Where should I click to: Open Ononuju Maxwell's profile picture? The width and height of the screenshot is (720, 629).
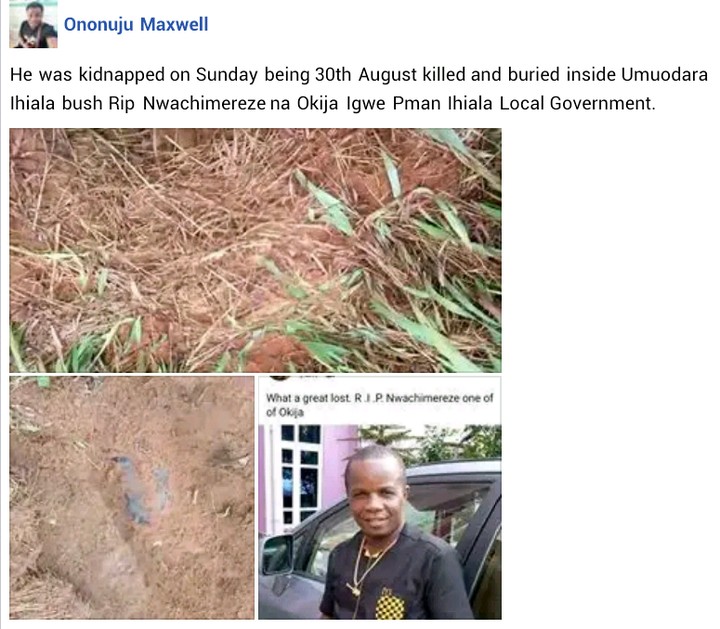point(34,24)
